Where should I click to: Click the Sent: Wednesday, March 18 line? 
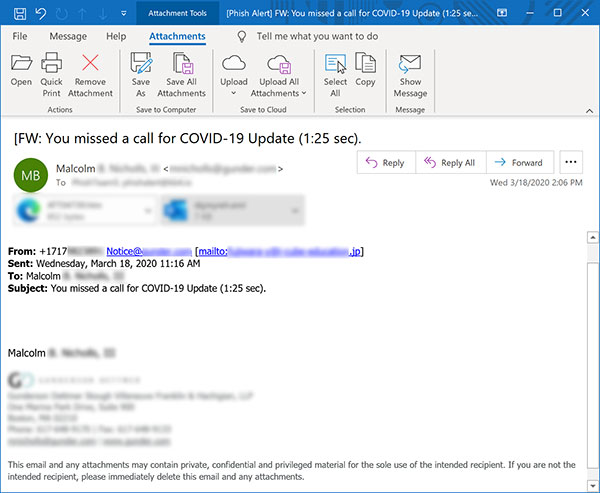pyautogui.click(x=104, y=264)
